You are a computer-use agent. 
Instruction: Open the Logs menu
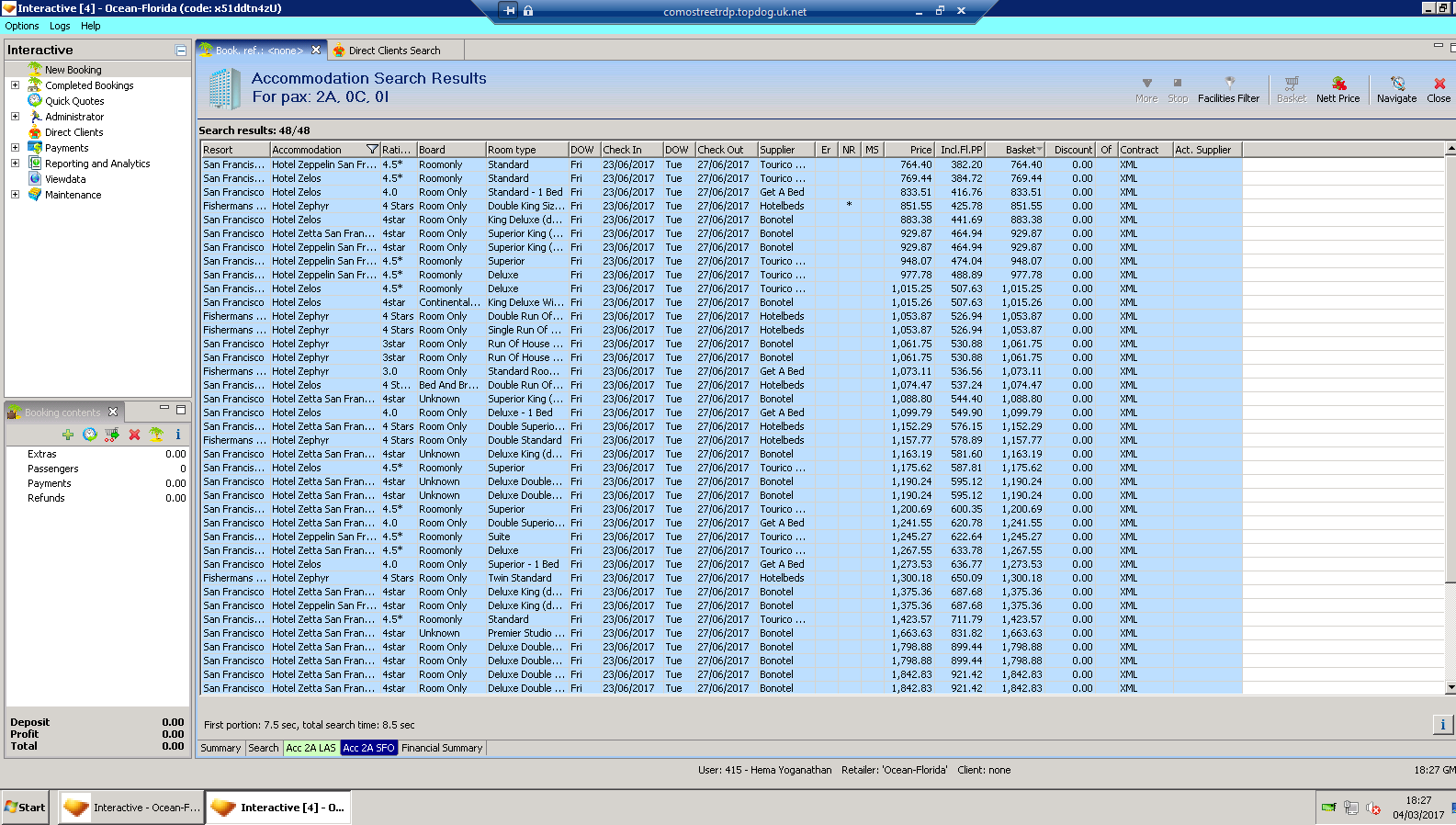(60, 26)
